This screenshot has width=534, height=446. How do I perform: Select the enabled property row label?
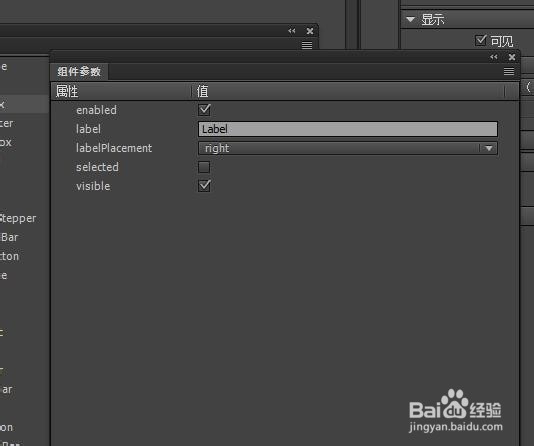tap(96, 110)
